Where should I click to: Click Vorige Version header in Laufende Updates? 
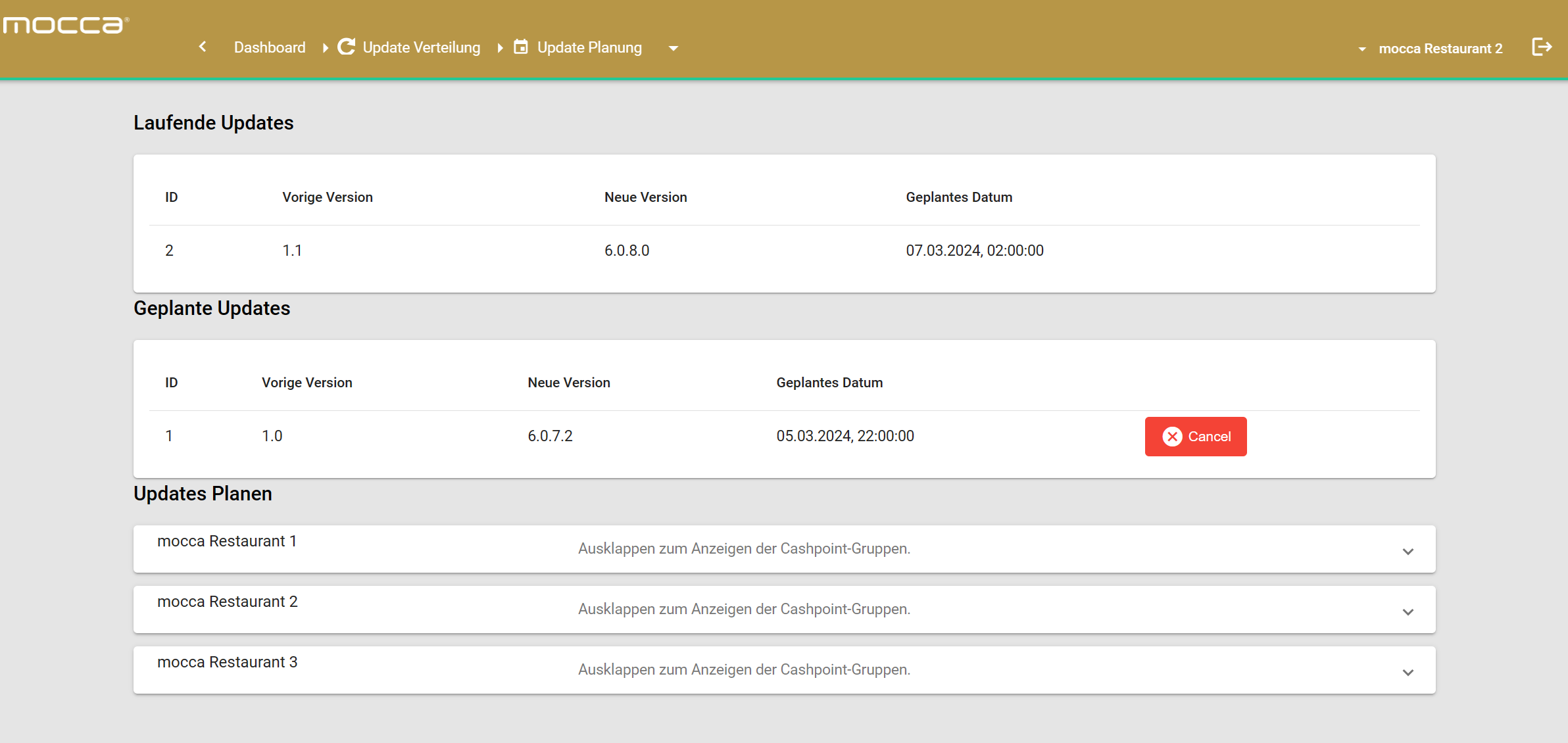(x=328, y=197)
